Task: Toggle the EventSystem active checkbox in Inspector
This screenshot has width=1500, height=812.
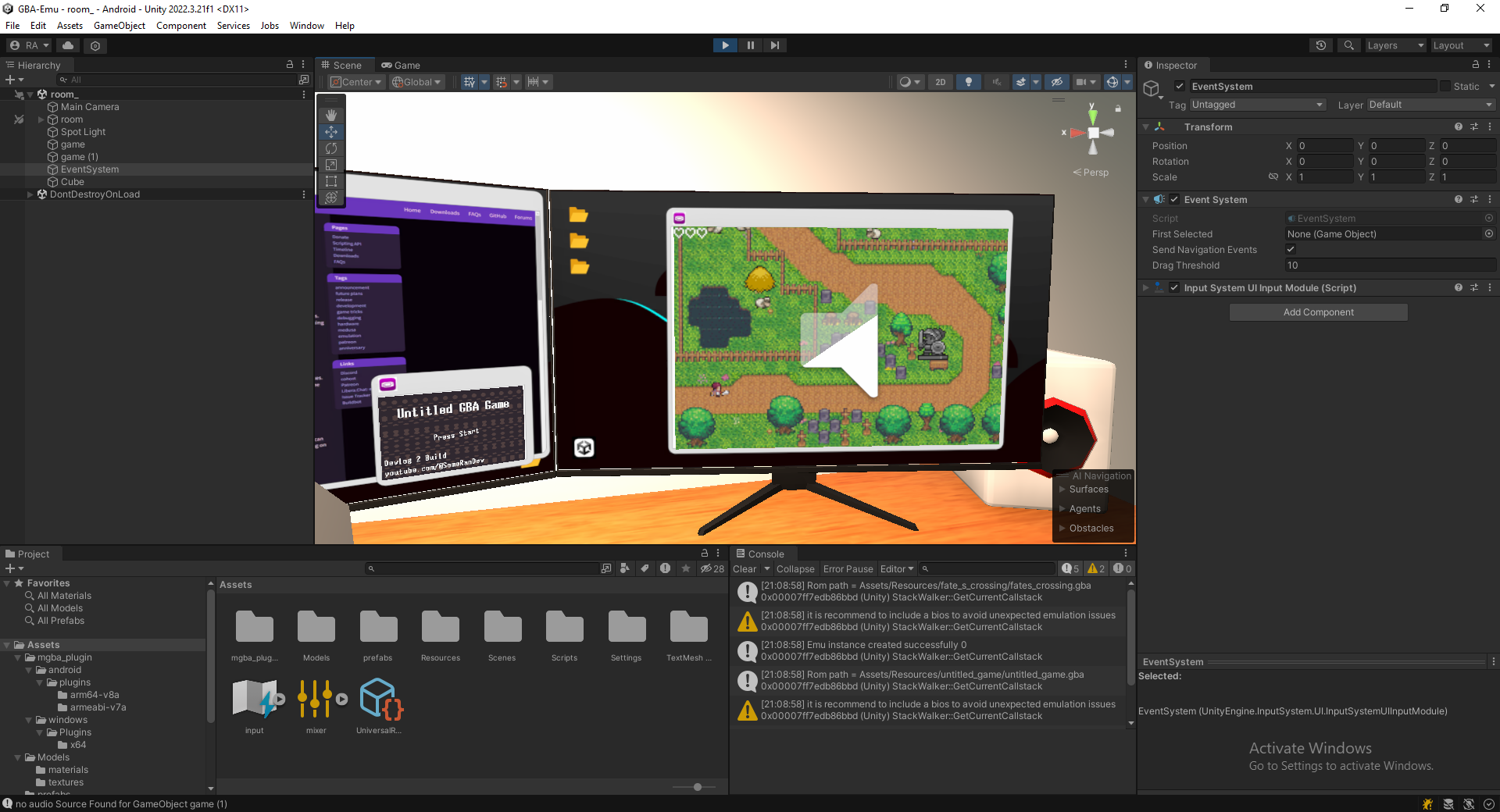Action: [x=1180, y=87]
